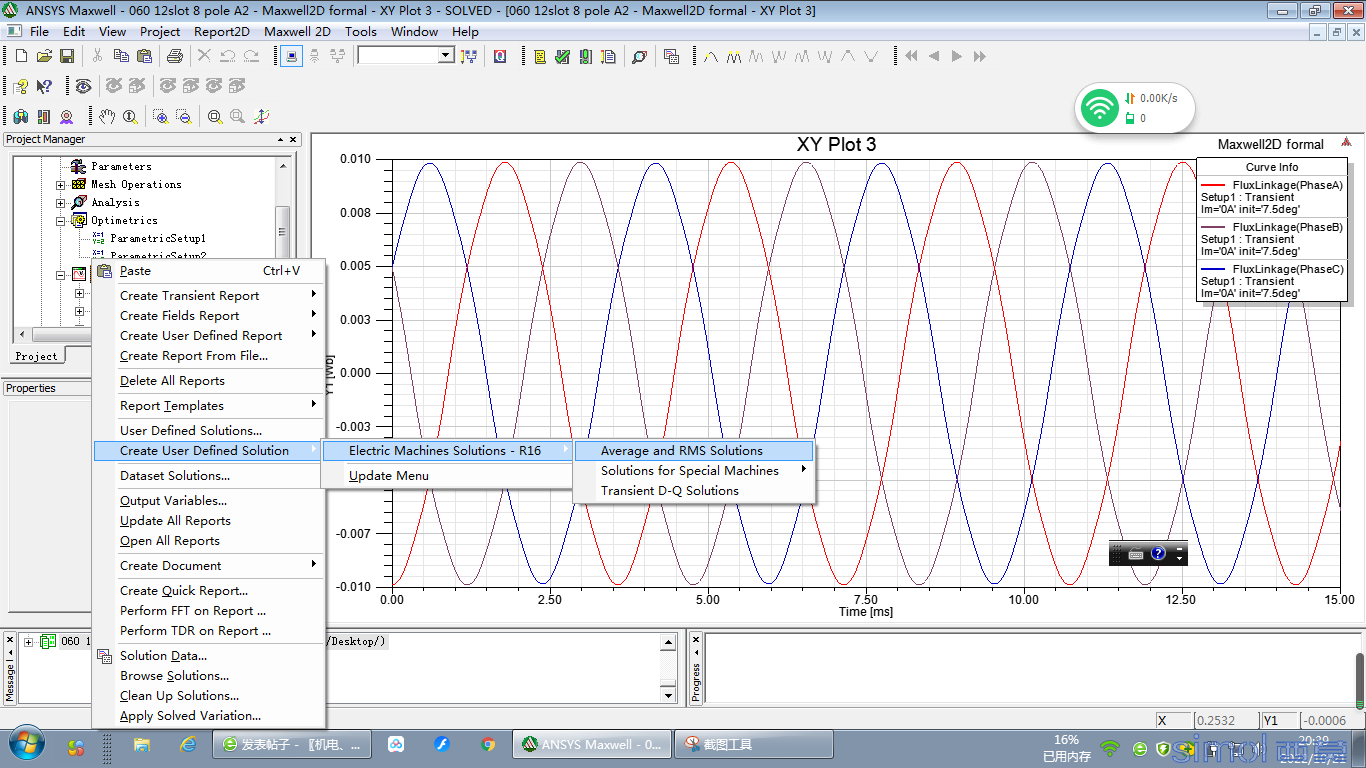Open Report Templates submenu
Screen dimensions: 1366x768
208,406
